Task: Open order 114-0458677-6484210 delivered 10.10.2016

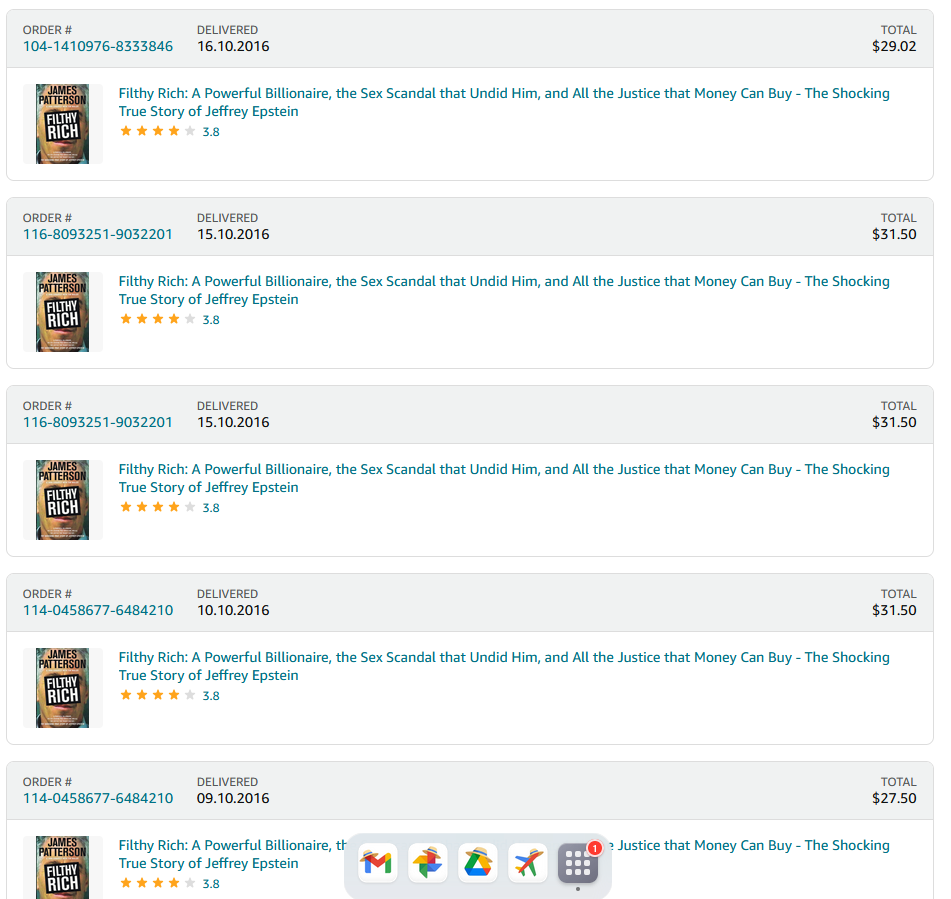Action: (x=98, y=610)
